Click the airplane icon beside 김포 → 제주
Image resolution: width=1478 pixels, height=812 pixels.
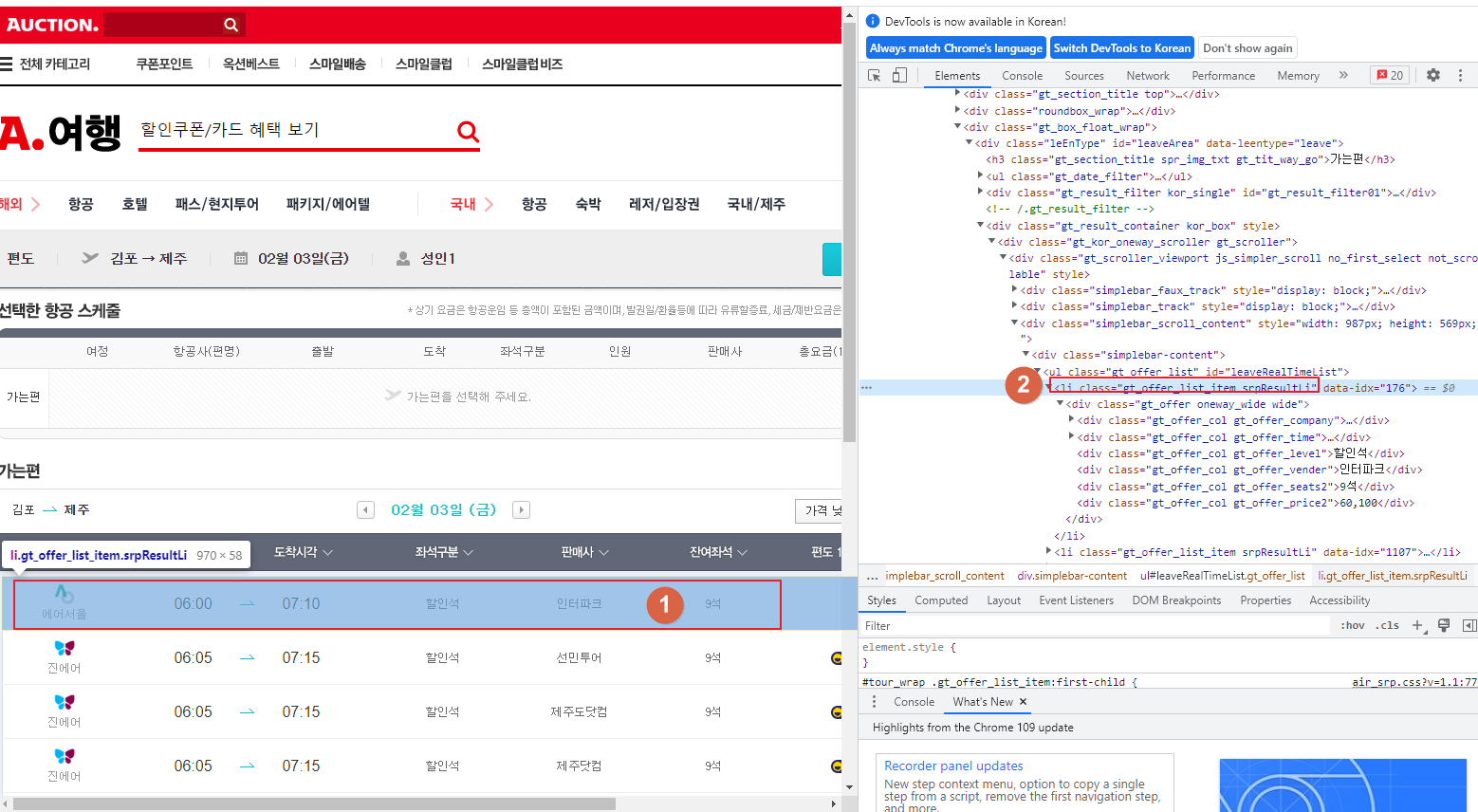(90, 258)
